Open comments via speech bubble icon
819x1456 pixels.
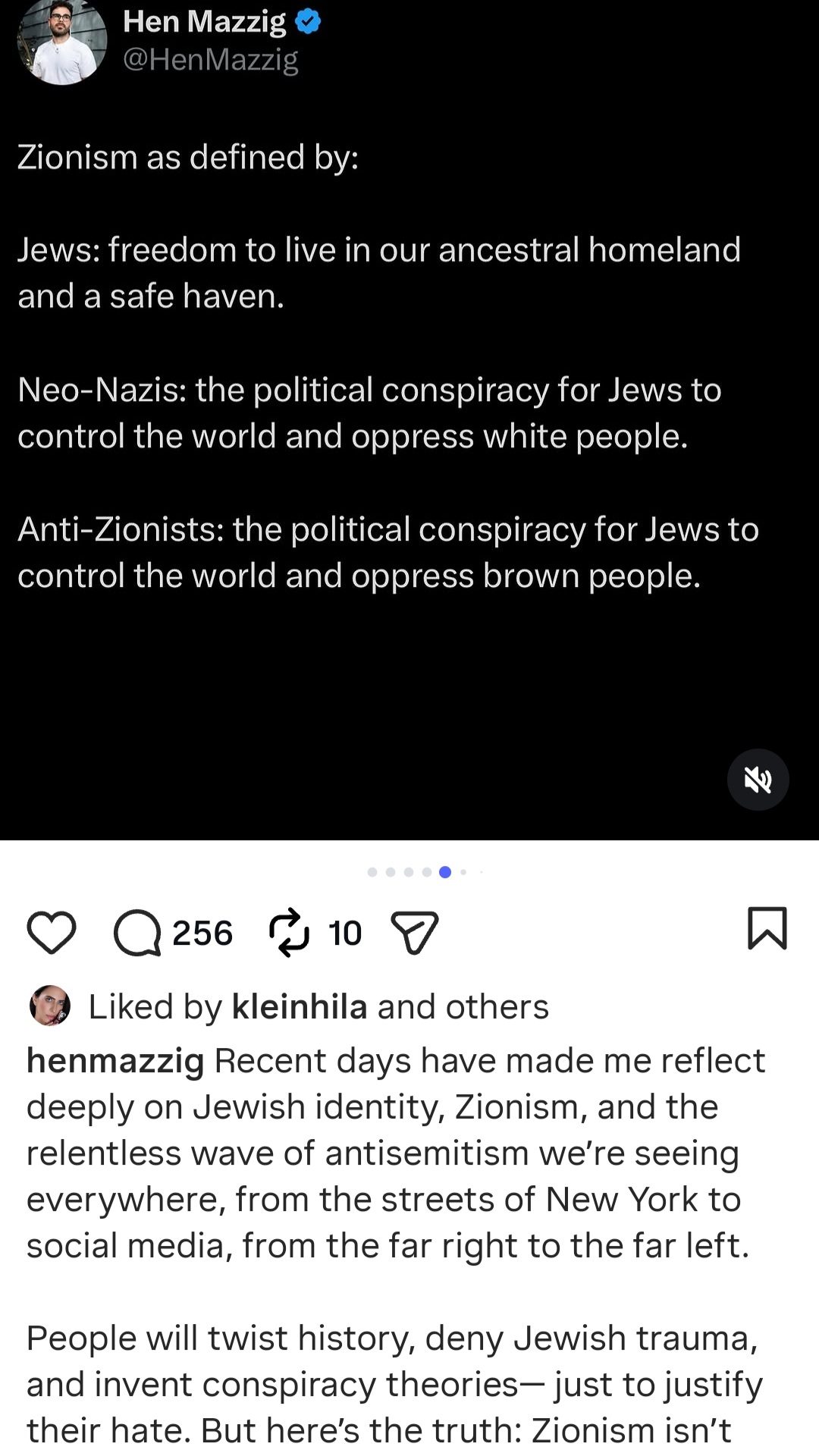point(137,932)
